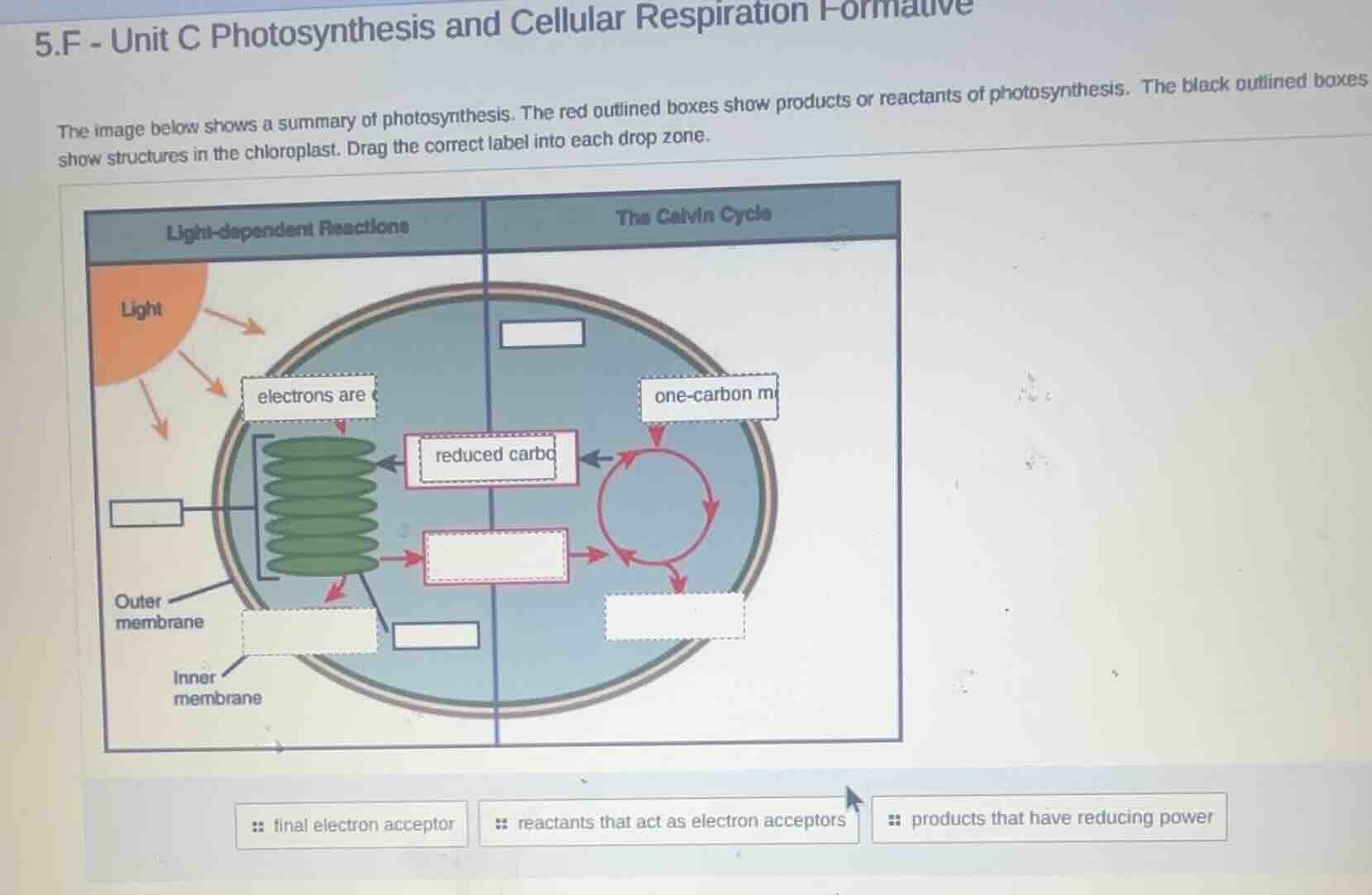1372x895 pixels.
Task: Click the grip icon on 'final electron acceptor' chip
Action: coord(257,825)
